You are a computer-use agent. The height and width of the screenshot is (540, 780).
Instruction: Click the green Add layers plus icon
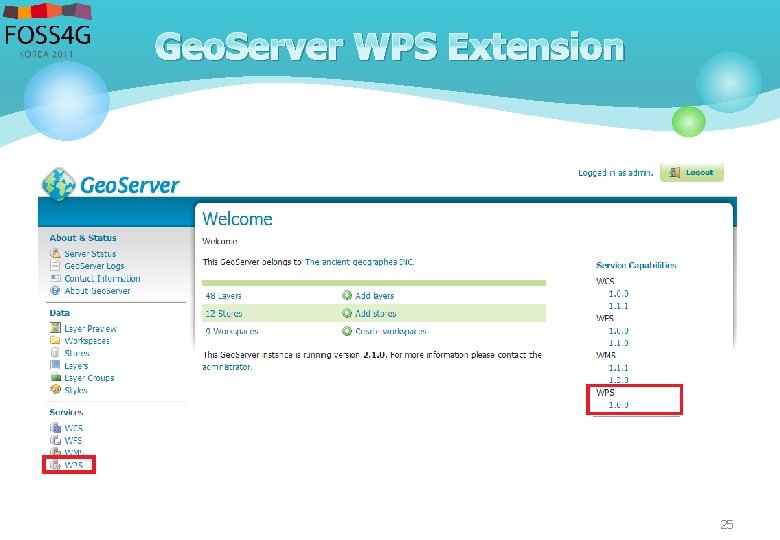tap(347, 295)
